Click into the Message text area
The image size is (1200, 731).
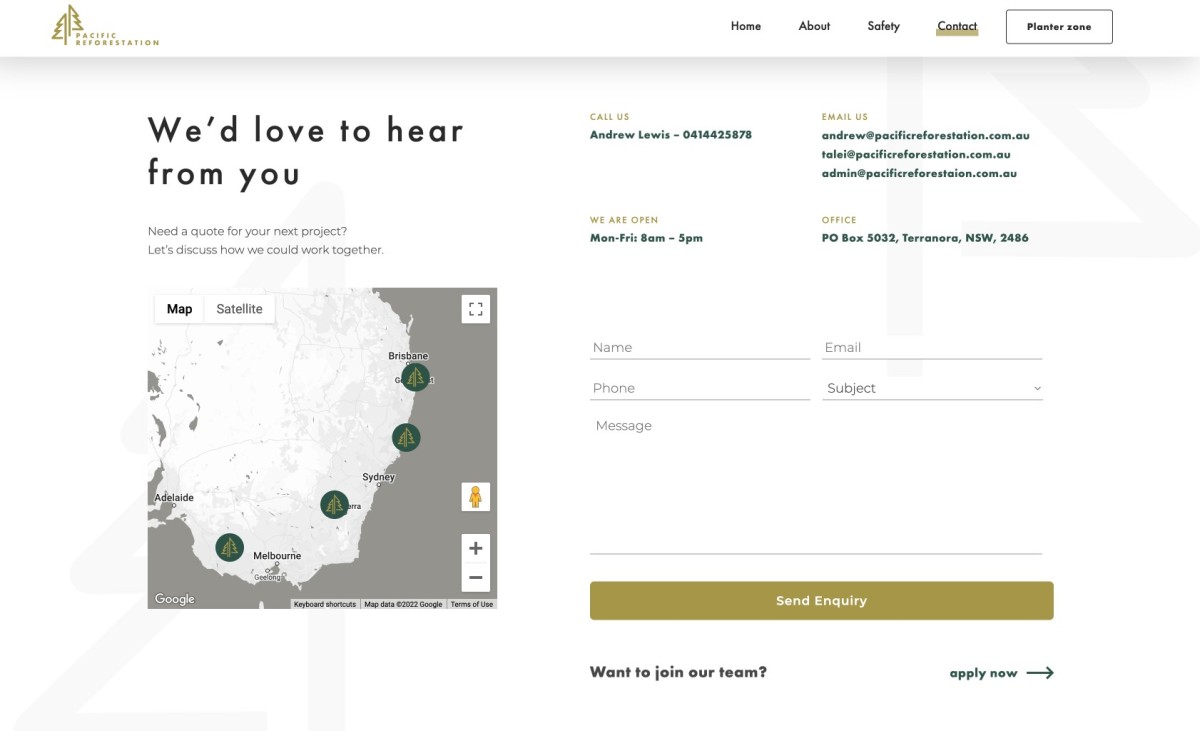tap(816, 482)
